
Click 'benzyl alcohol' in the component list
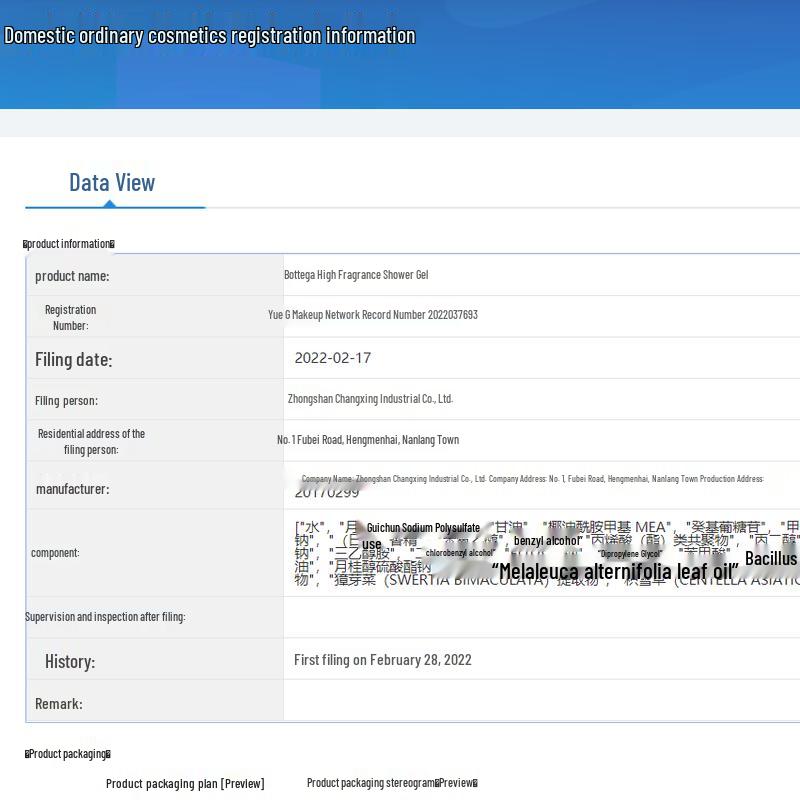coord(547,541)
